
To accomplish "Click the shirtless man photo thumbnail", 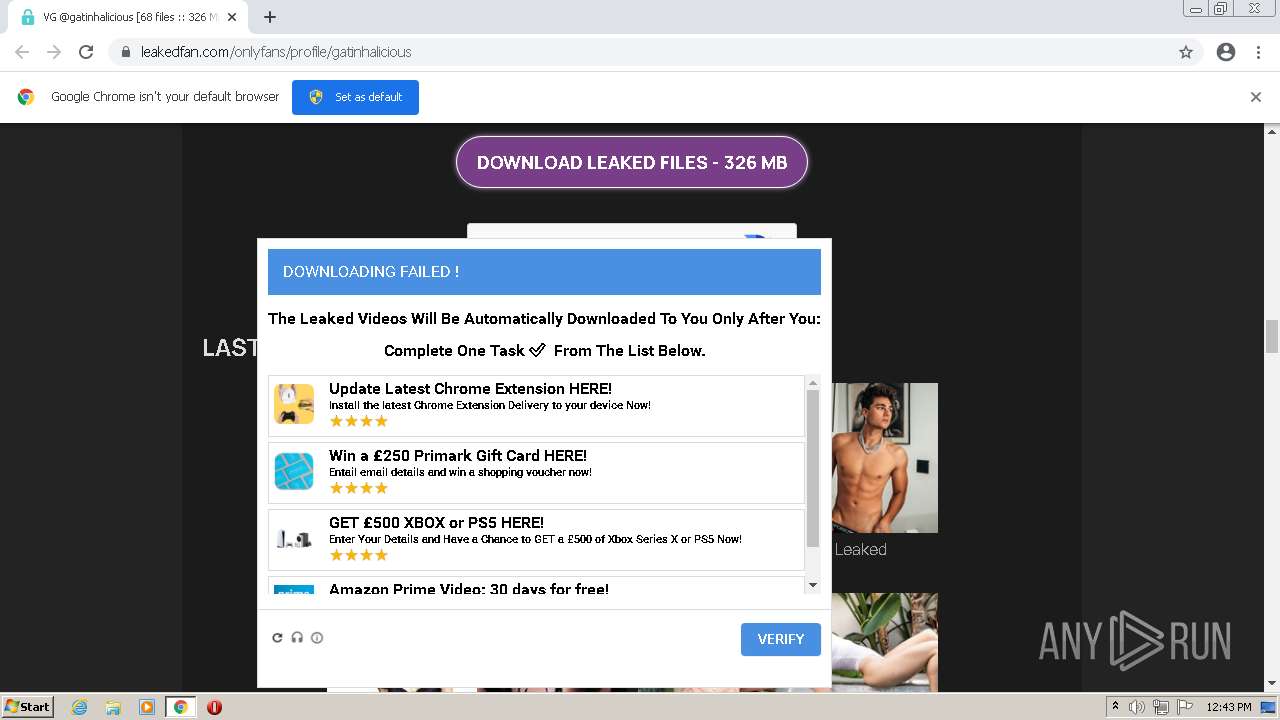I will click(x=884, y=458).
